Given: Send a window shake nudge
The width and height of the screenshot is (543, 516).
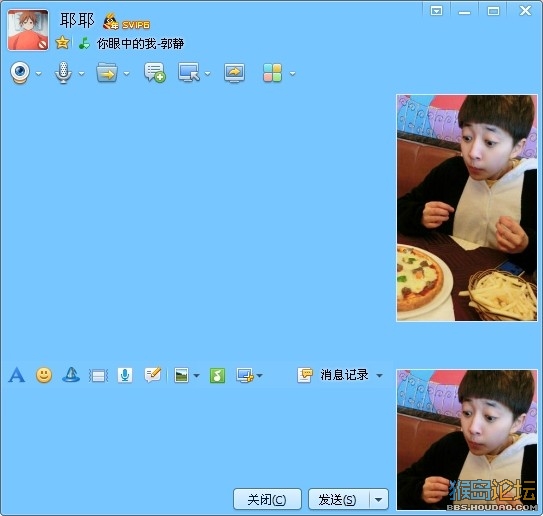Looking at the screenshot, I should (98, 376).
